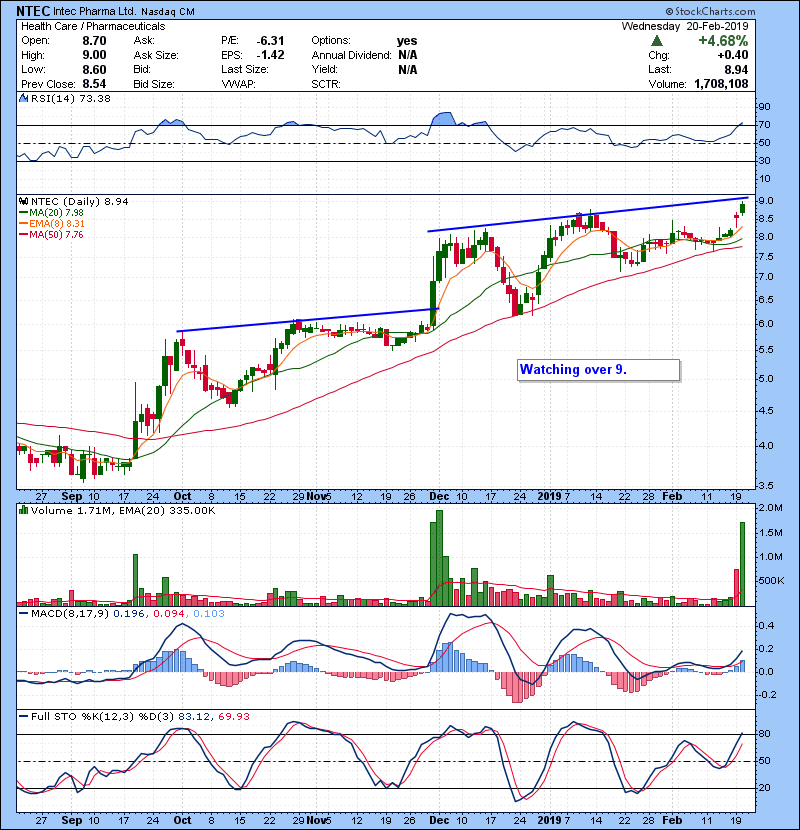Click the MACD(8,17,9) indicator label

click(70, 614)
